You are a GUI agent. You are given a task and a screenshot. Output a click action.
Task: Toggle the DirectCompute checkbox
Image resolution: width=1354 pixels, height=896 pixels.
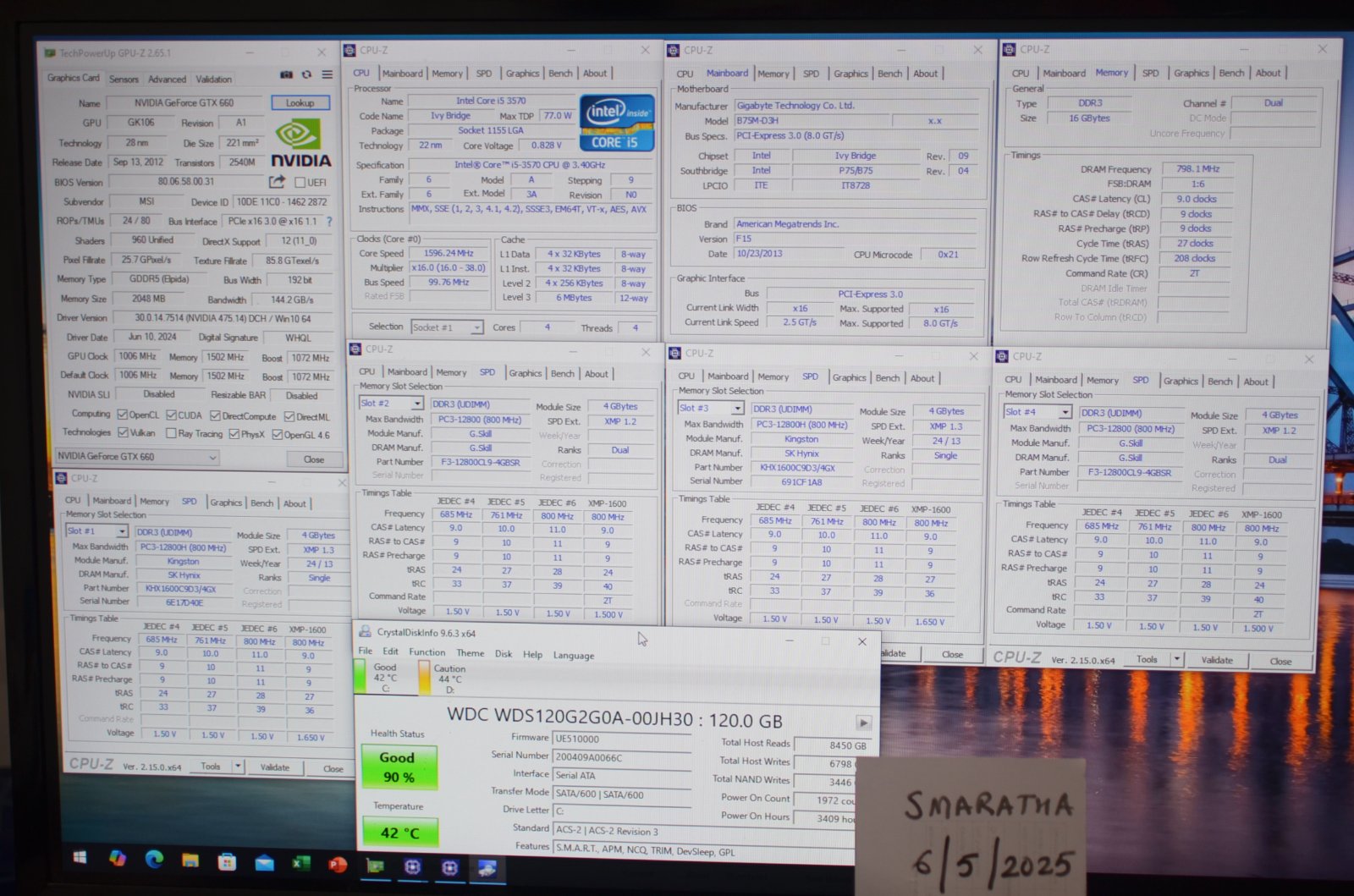(x=215, y=415)
